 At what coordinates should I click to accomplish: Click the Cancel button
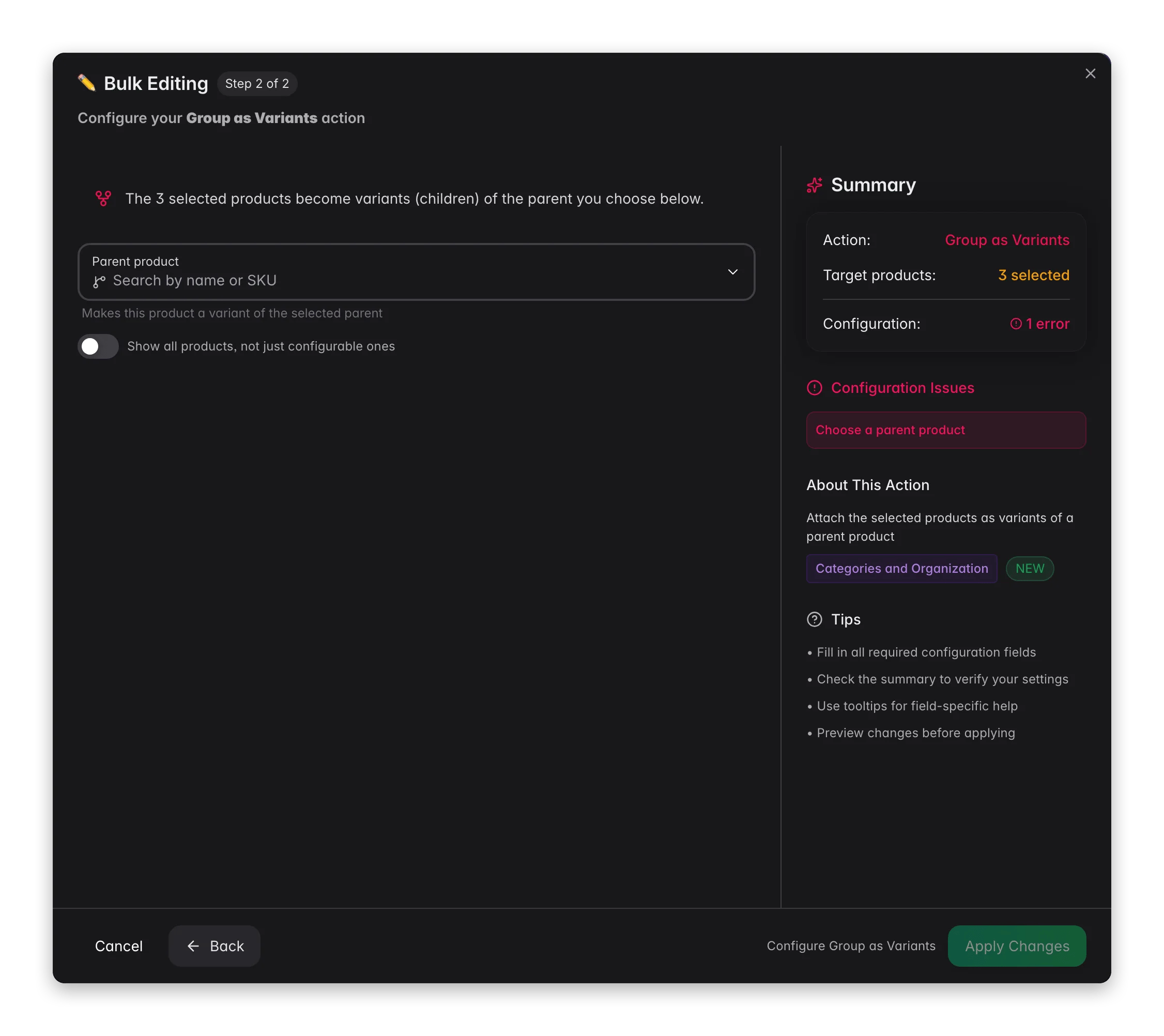click(118, 946)
